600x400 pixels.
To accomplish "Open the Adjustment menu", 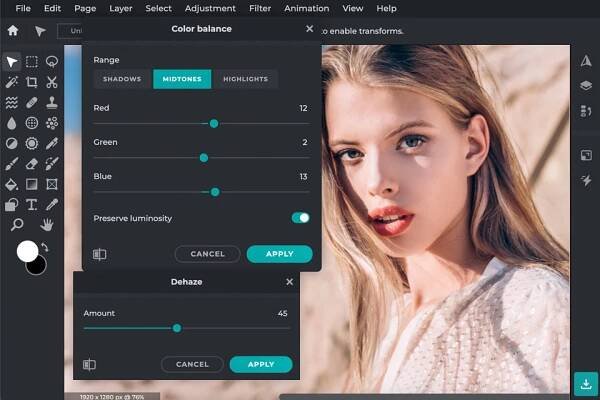I will (210, 8).
